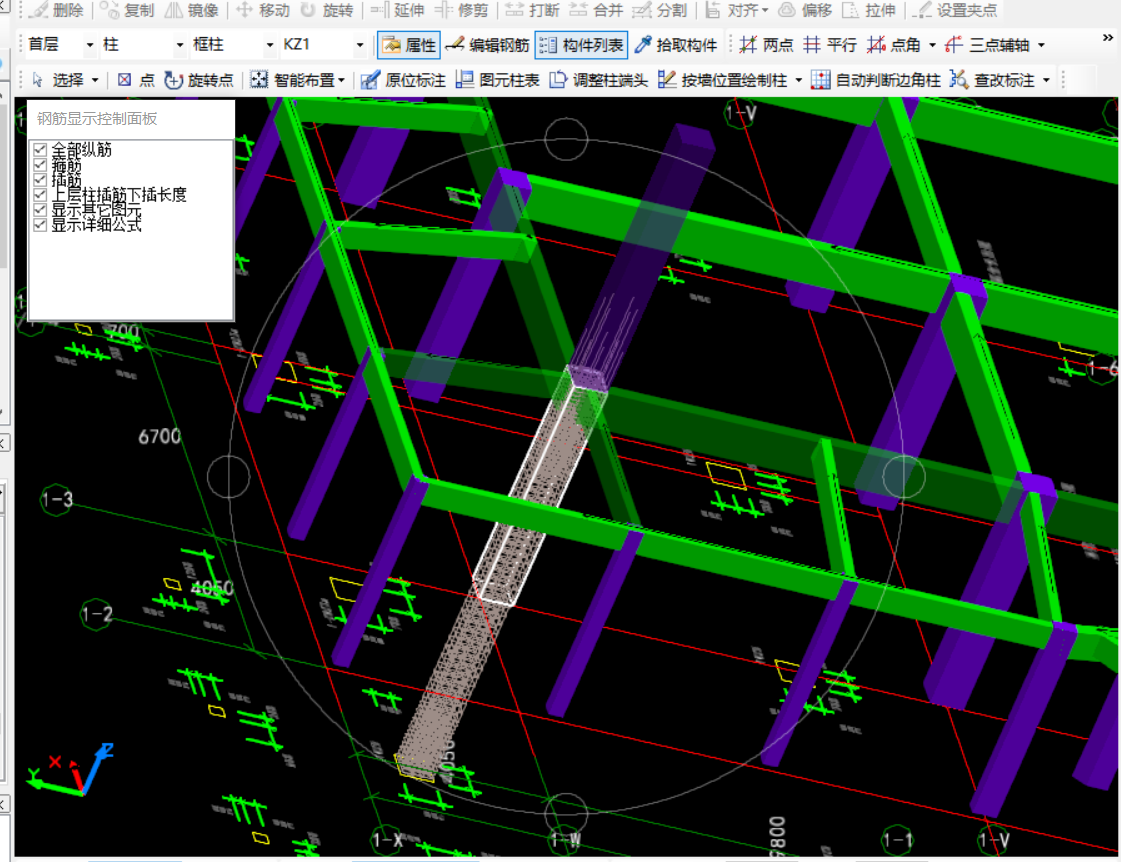Select the 偏移 (offset) tool
Viewport: 1121px width, 862px height.
(805, 10)
